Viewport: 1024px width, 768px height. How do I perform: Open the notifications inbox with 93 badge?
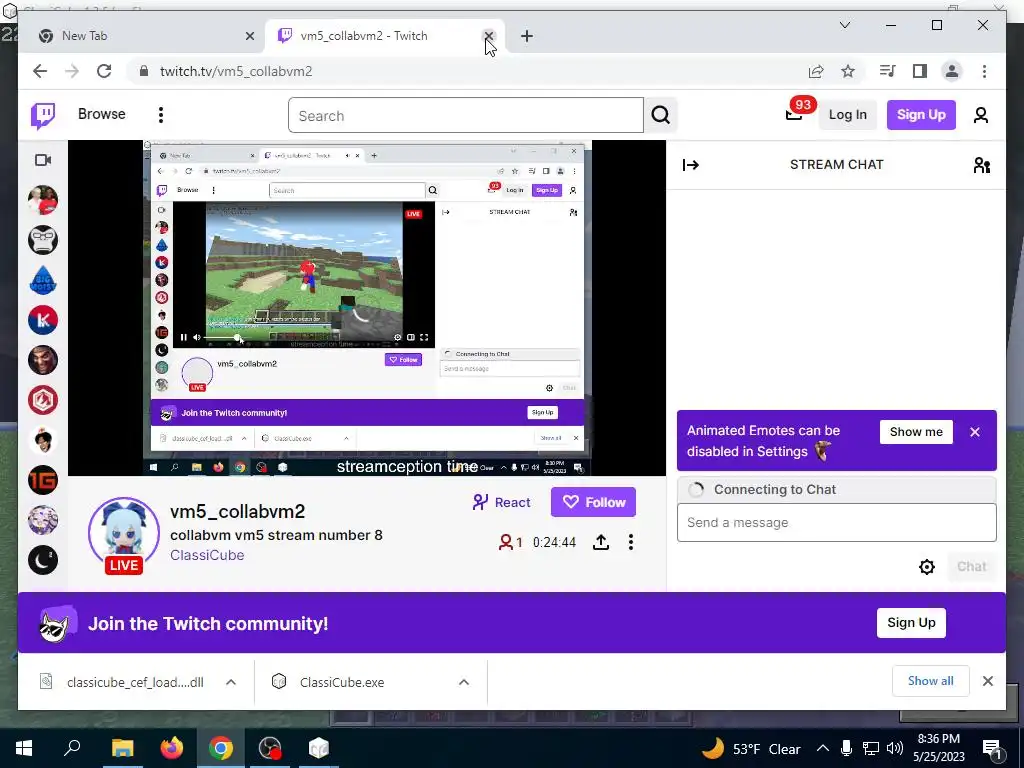[x=793, y=115]
